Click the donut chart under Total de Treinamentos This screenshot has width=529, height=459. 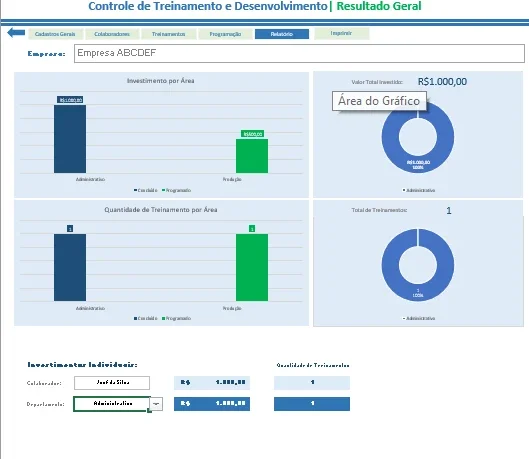[418, 265]
